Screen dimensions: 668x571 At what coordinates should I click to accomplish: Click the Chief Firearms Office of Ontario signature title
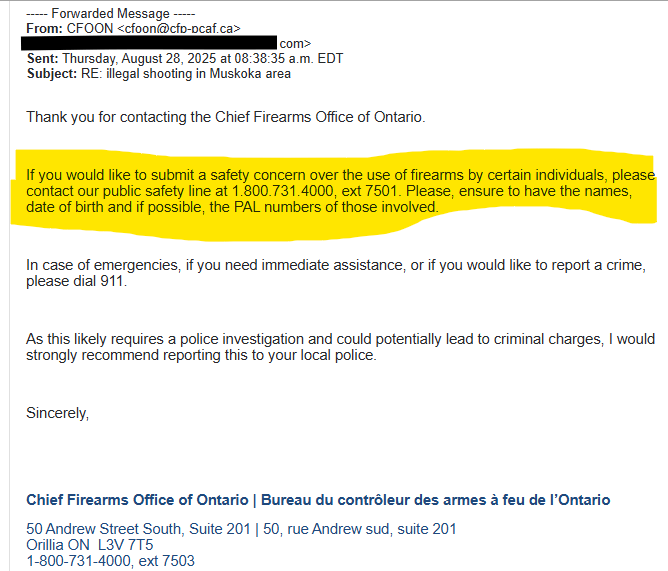pyautogui.click(x=137, y=500)
